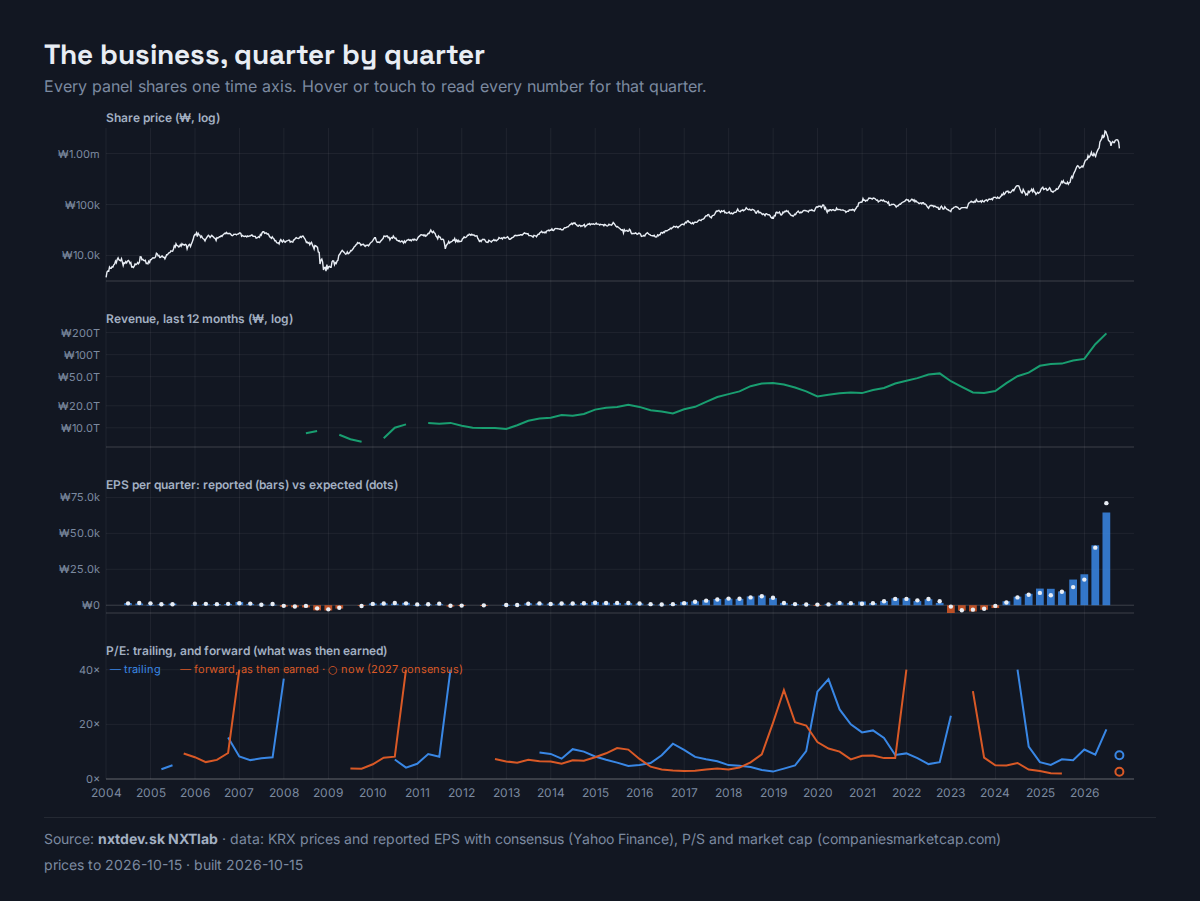The height and width of the screenshot is (901, 1200).
Task: Click the white expected-EPS dot above the tallest bar
Action: 1106,503
